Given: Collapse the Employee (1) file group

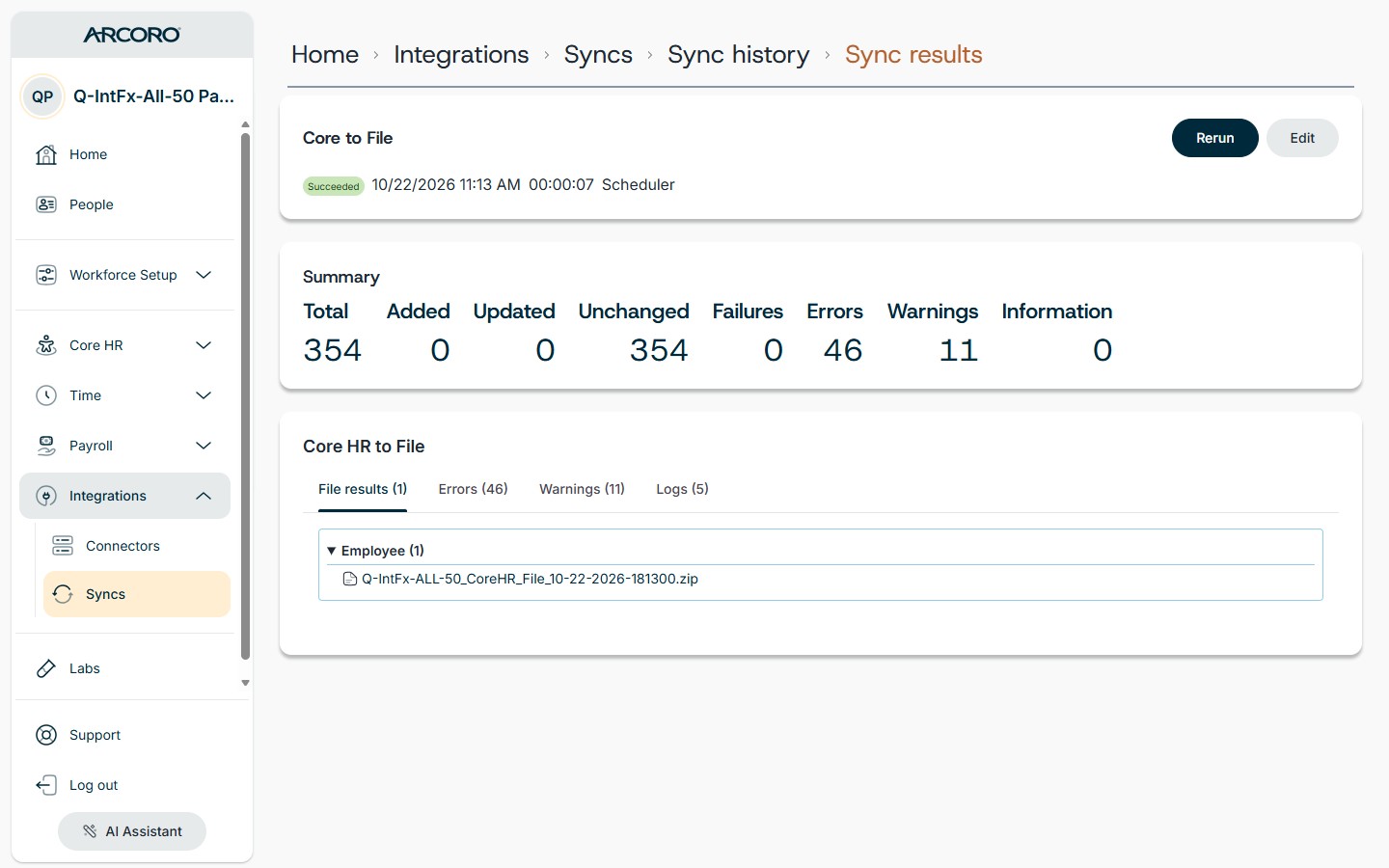Looking at the screenshot, I should tap(331, 551).
